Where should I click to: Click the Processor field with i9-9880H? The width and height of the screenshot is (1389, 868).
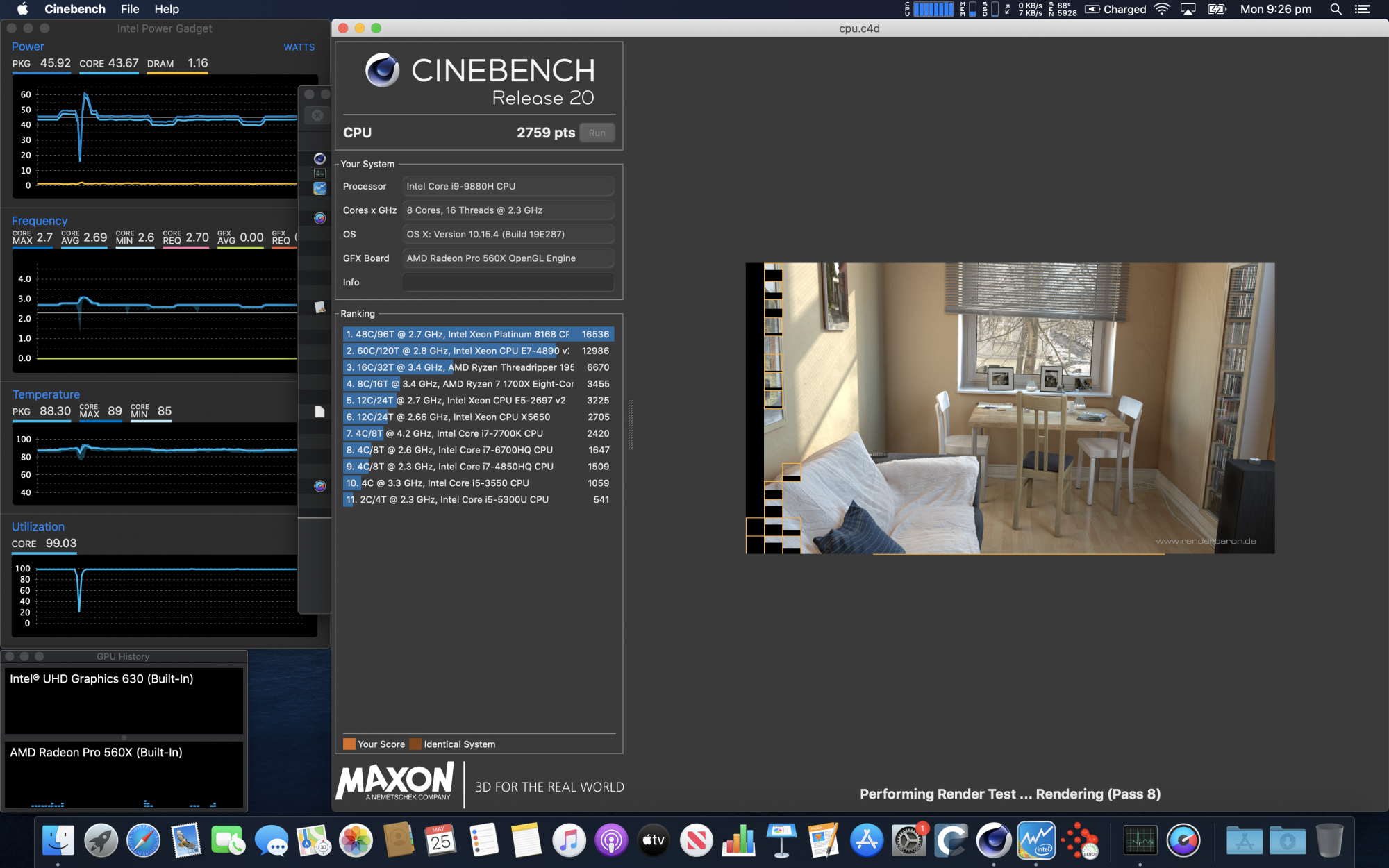click(508, 186)
